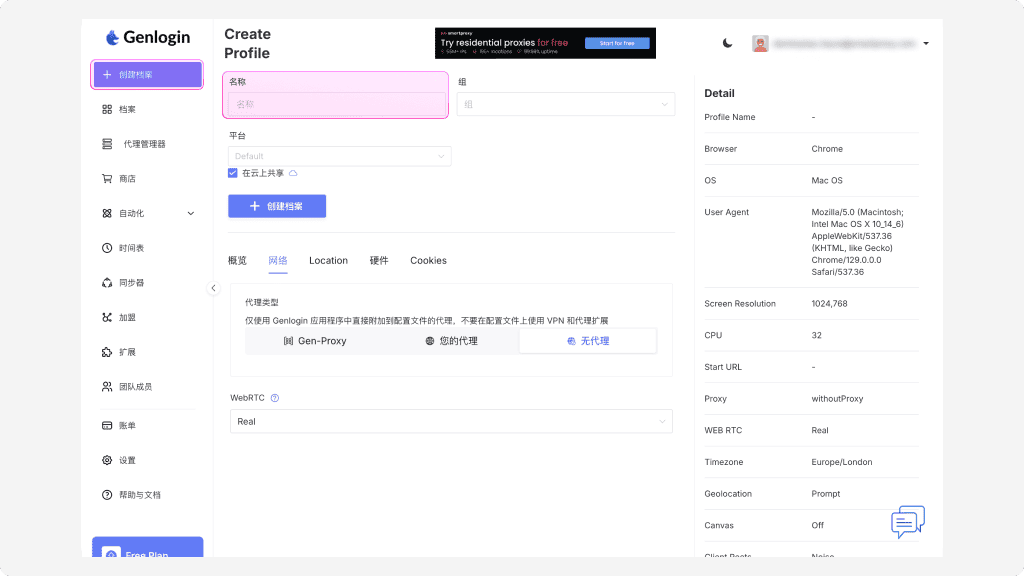Expand the WebRTC Real dropdown
The height and width of the screenshot is (576, 1024).
(450, 422)
